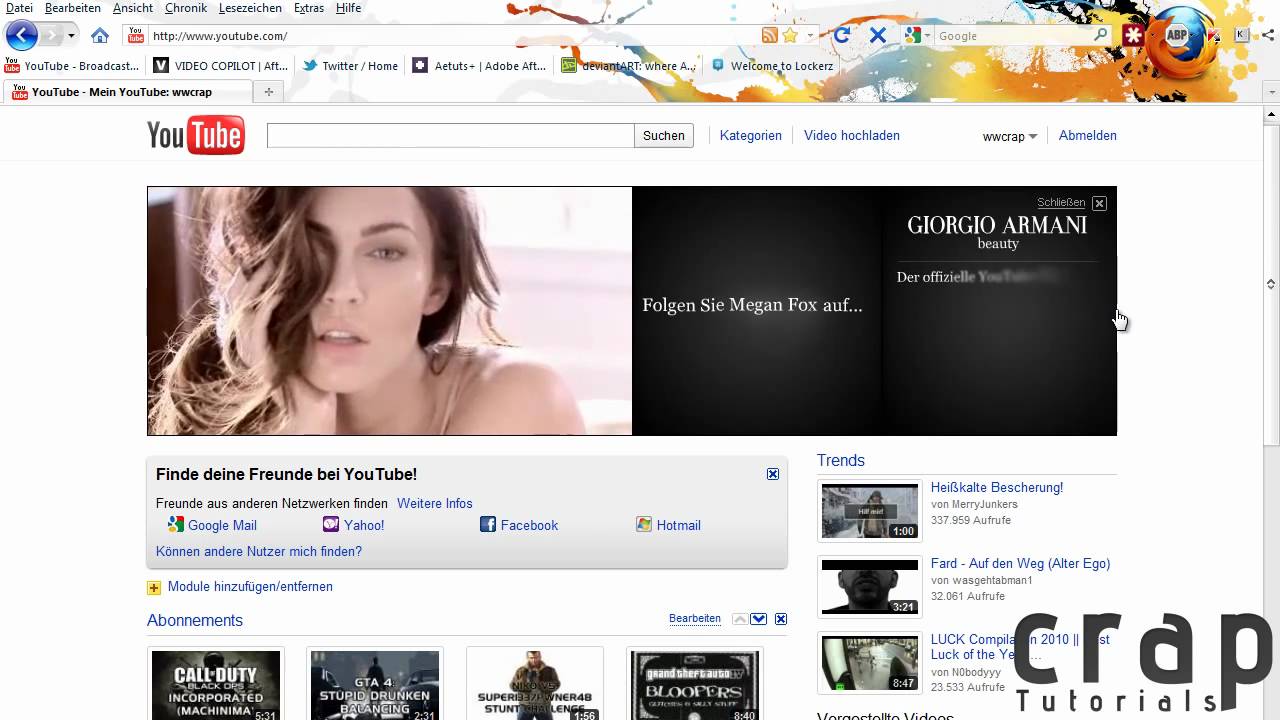Open the Ansicht menu
This screenshot has height=720, width=1280.
tap(133, 8)
